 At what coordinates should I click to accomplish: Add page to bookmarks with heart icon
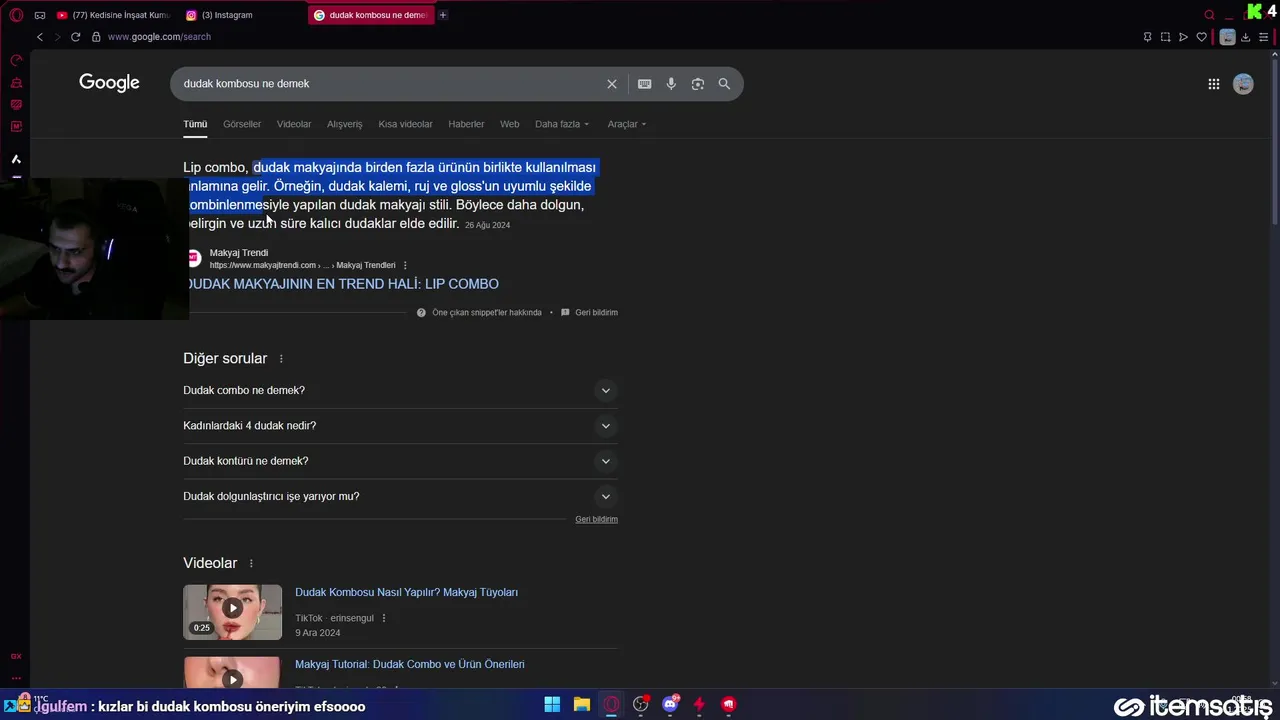coord(1201,37)
